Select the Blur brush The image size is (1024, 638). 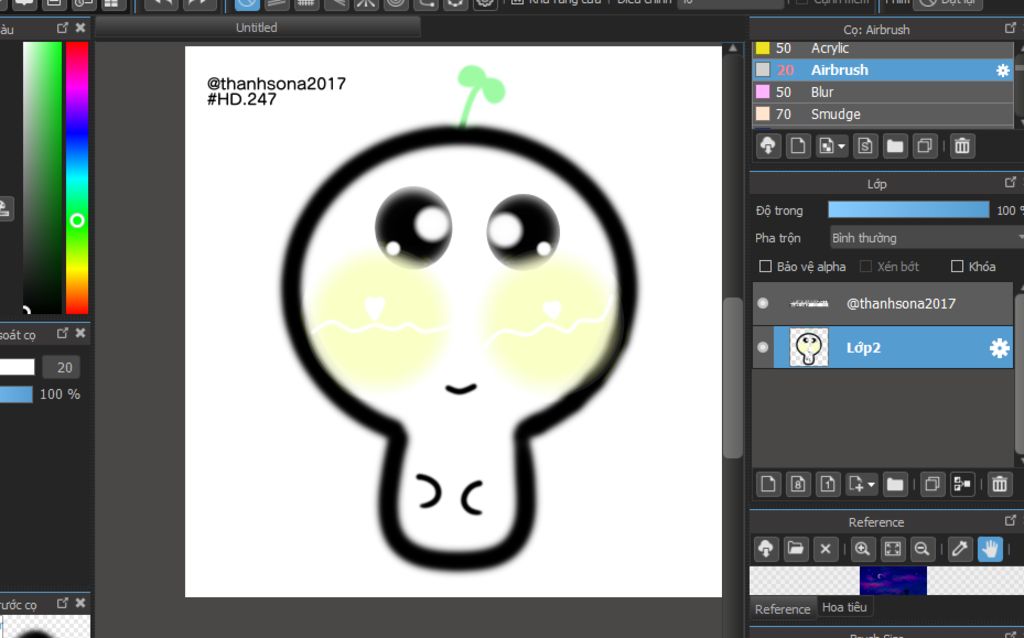[883, 92]
